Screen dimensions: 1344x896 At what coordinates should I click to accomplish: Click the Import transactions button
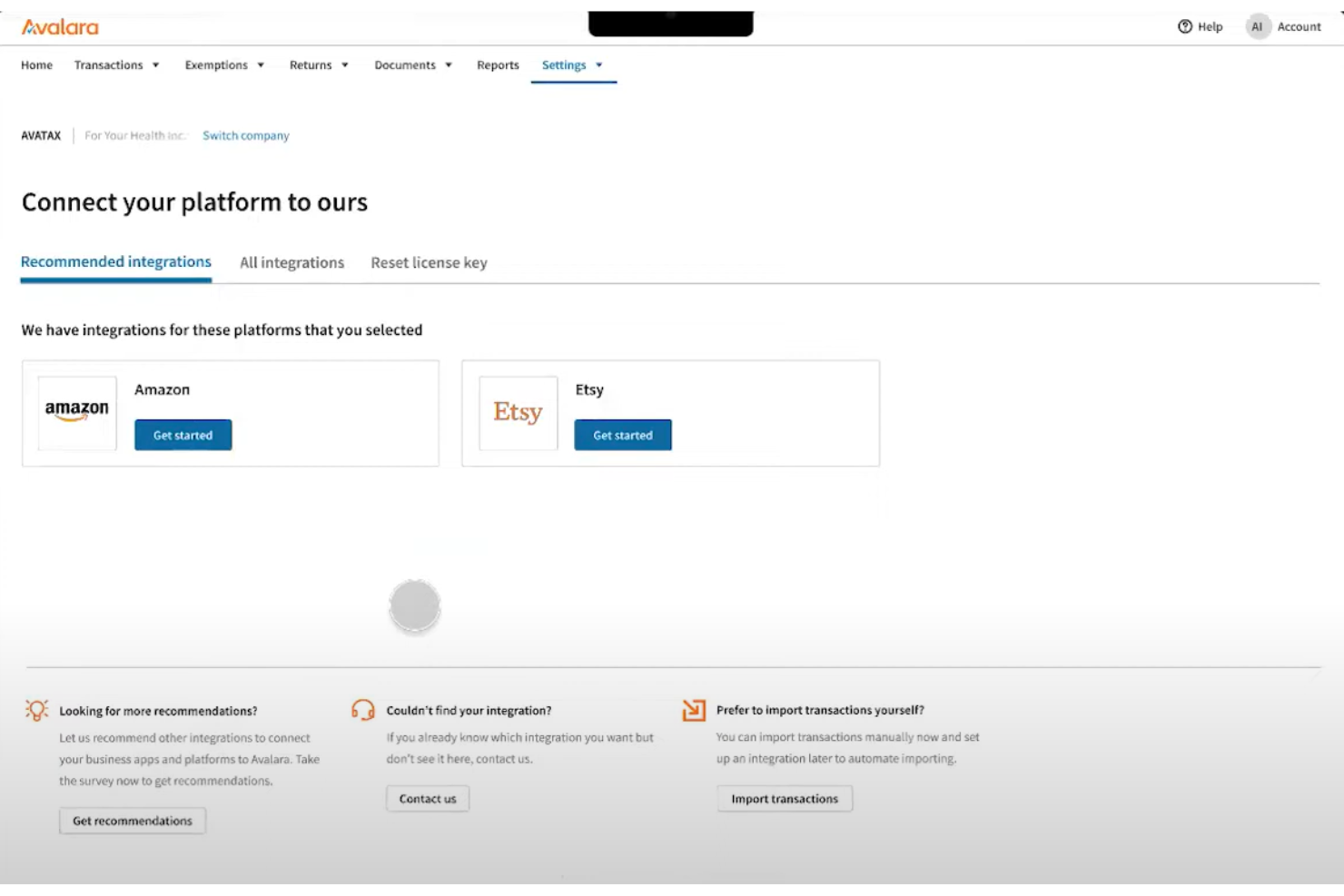(x=785, y=798)
